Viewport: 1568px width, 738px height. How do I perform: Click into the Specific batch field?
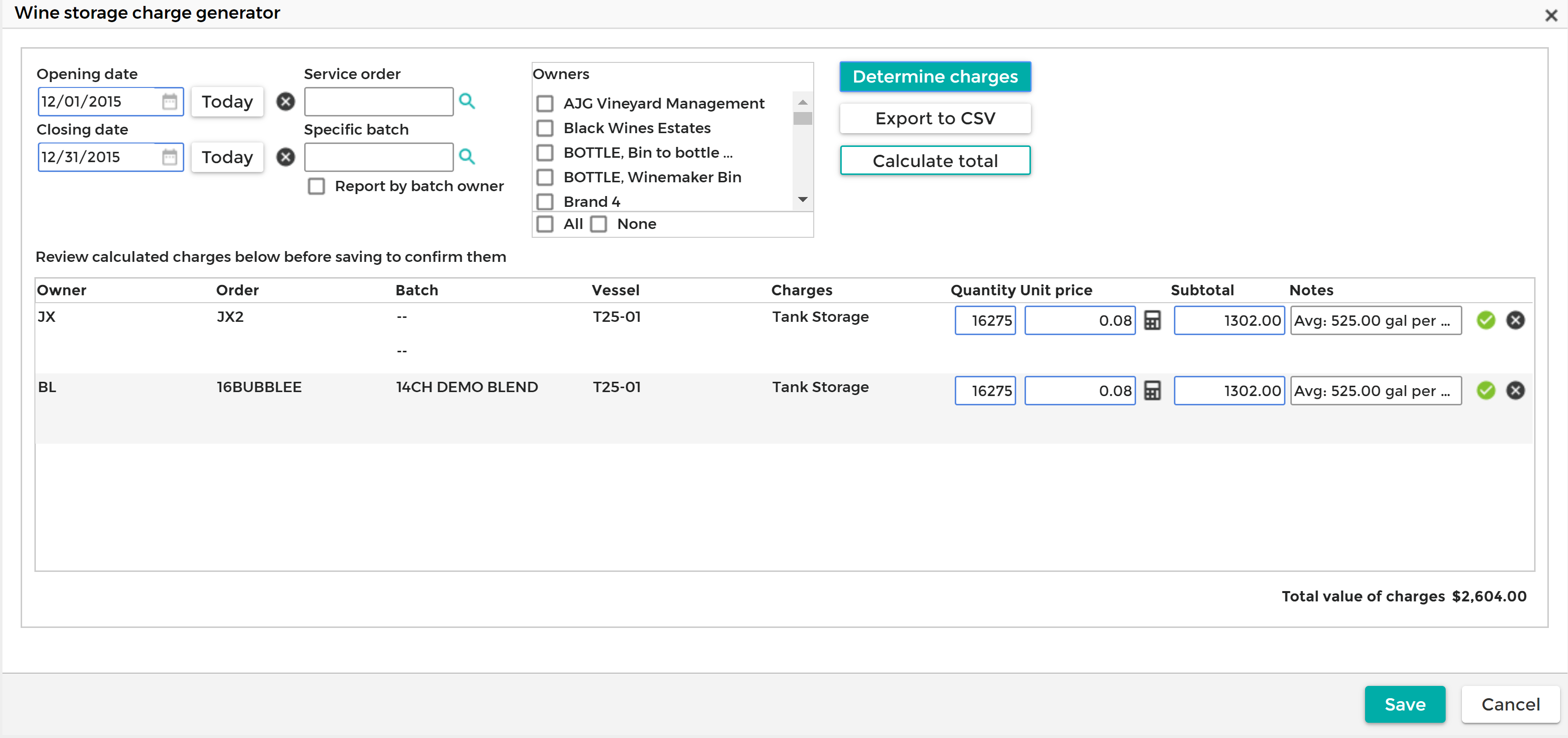378,157
